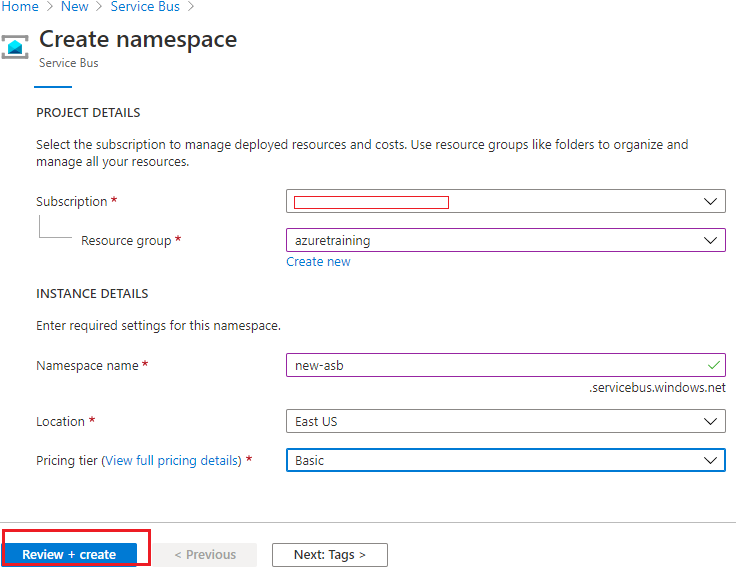Image resolution: width=736 pixels, height=568 pixels.
Task: Click the green validation checkmark icon
Action: 712,365
